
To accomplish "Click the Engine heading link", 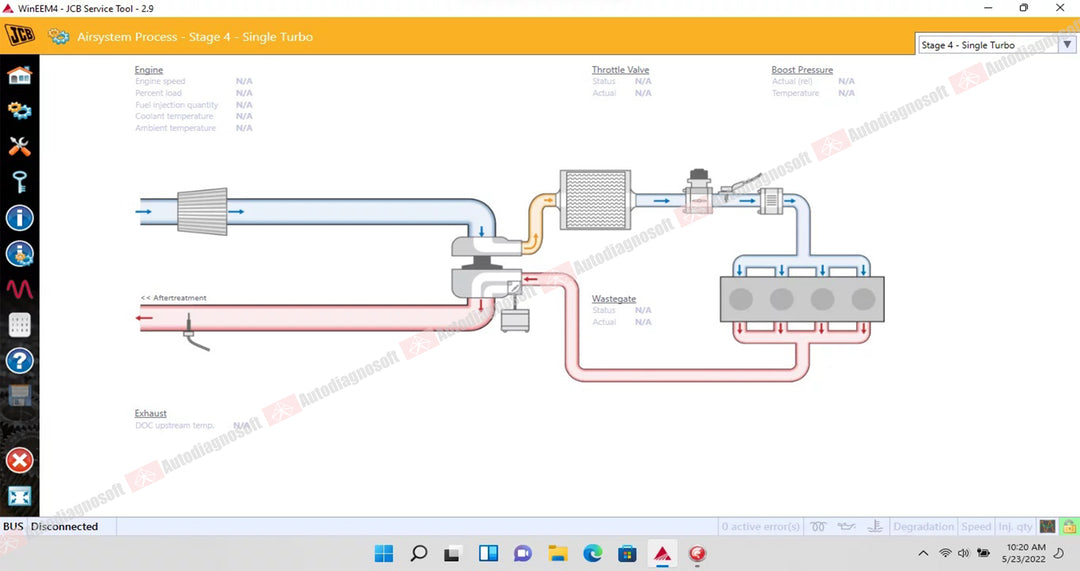I will [149, 70].
